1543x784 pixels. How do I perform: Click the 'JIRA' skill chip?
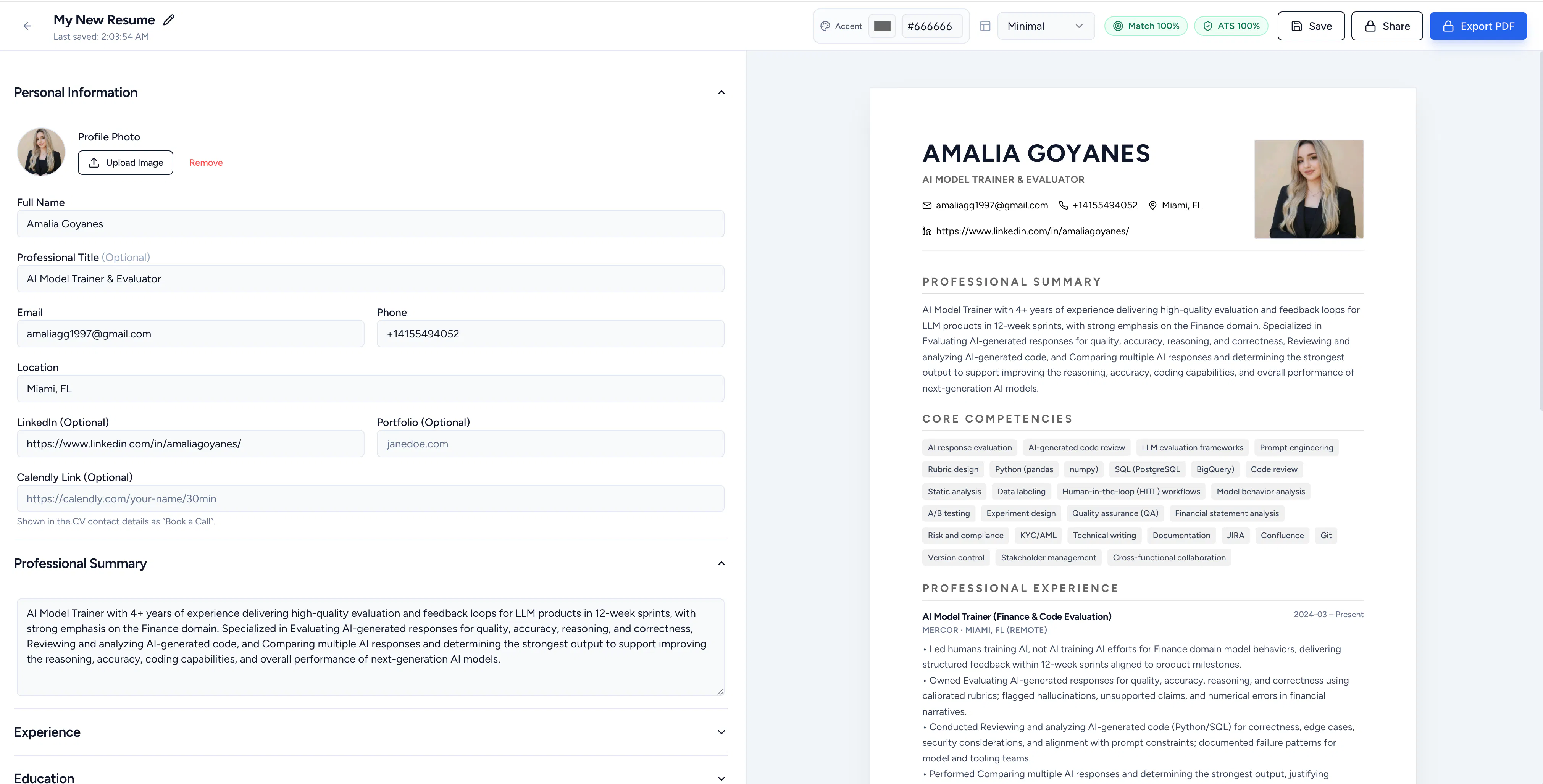point(1235,536)
